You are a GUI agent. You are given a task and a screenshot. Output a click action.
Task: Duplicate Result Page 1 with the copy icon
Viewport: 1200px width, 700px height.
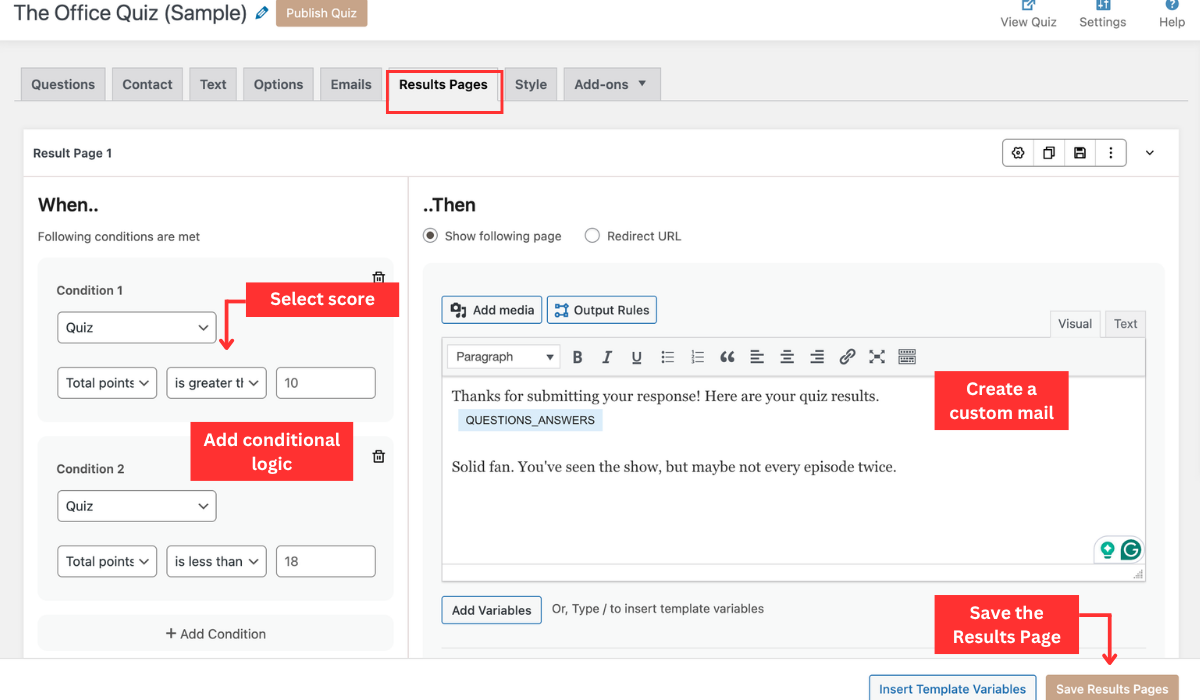(x=1049, y=153)
